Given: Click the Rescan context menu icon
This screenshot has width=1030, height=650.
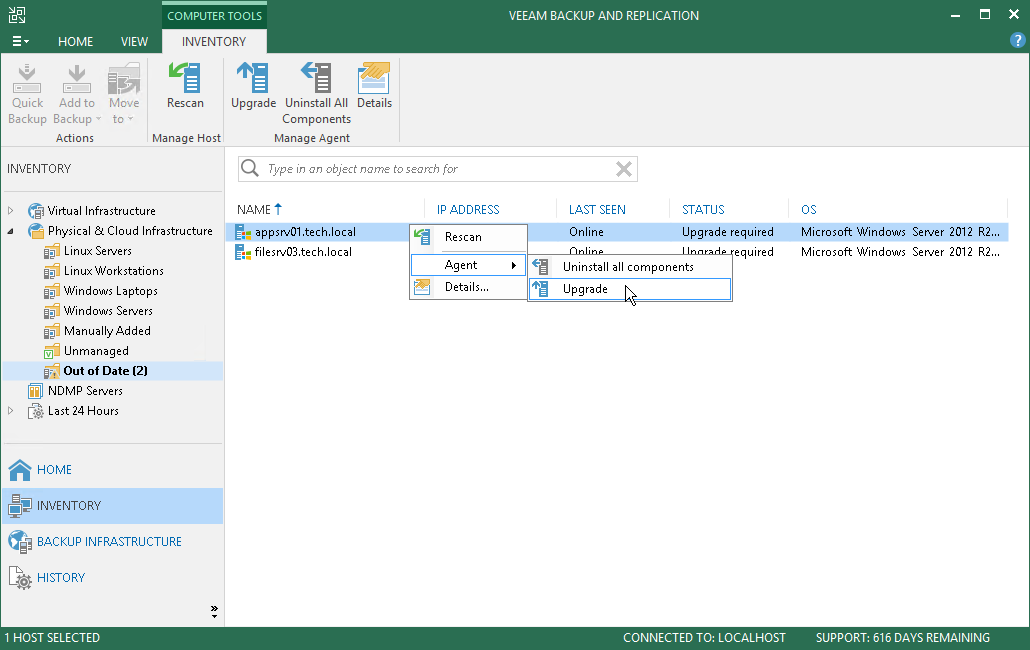Looking at the screenshot, I should [422, 237].
